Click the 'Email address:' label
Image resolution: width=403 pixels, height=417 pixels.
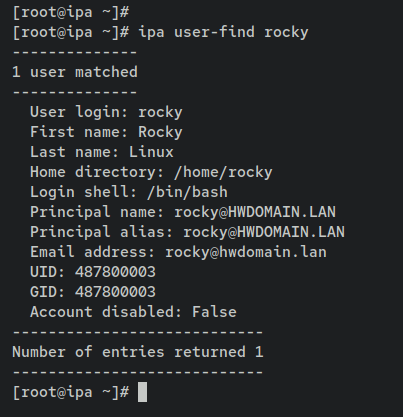tap(93, 252)
